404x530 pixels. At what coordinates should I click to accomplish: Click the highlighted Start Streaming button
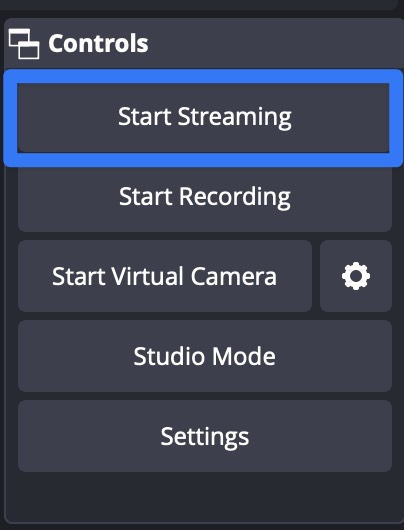pos(203,118)
